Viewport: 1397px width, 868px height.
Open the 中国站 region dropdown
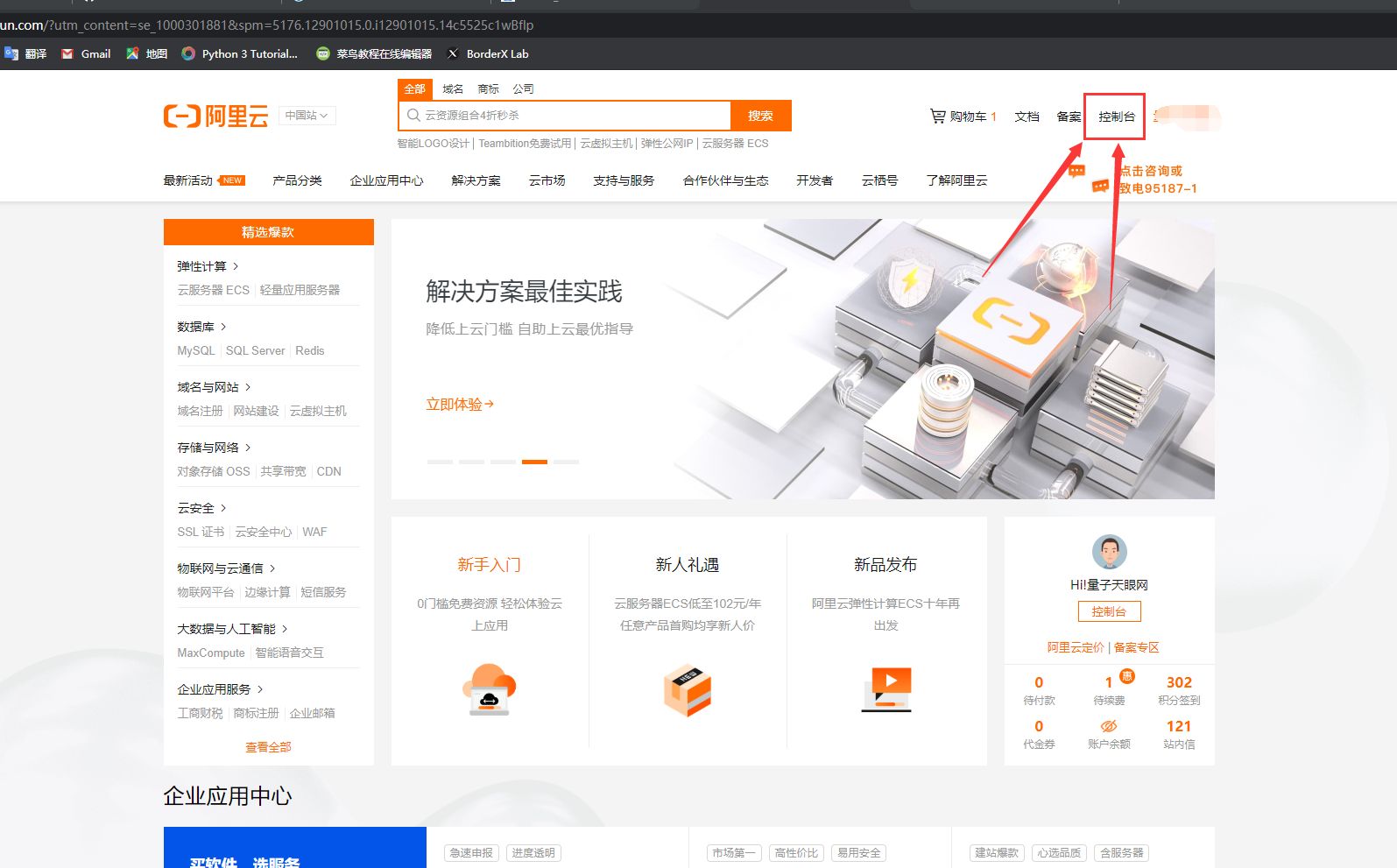click(x=307, y=116)
